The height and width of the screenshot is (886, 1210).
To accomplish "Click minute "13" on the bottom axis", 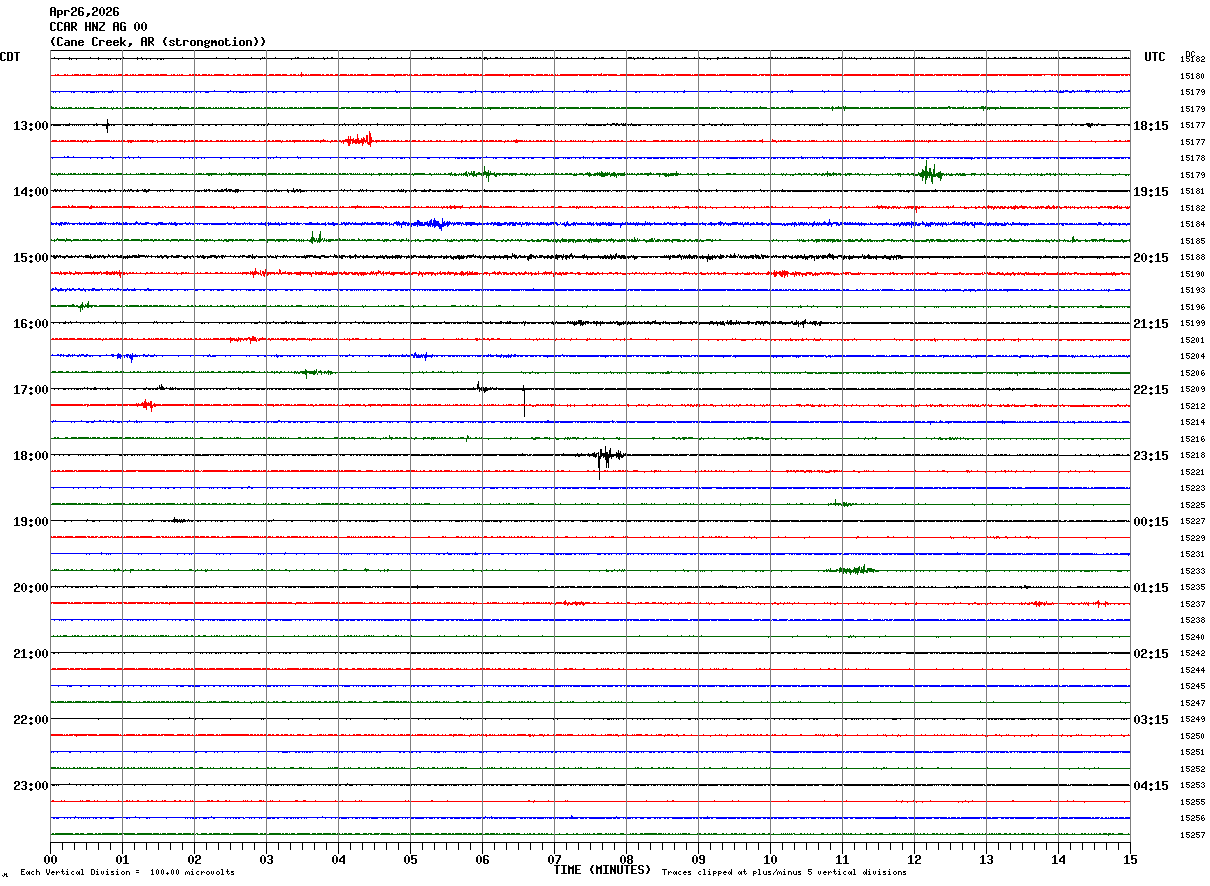I will [986, 860].
